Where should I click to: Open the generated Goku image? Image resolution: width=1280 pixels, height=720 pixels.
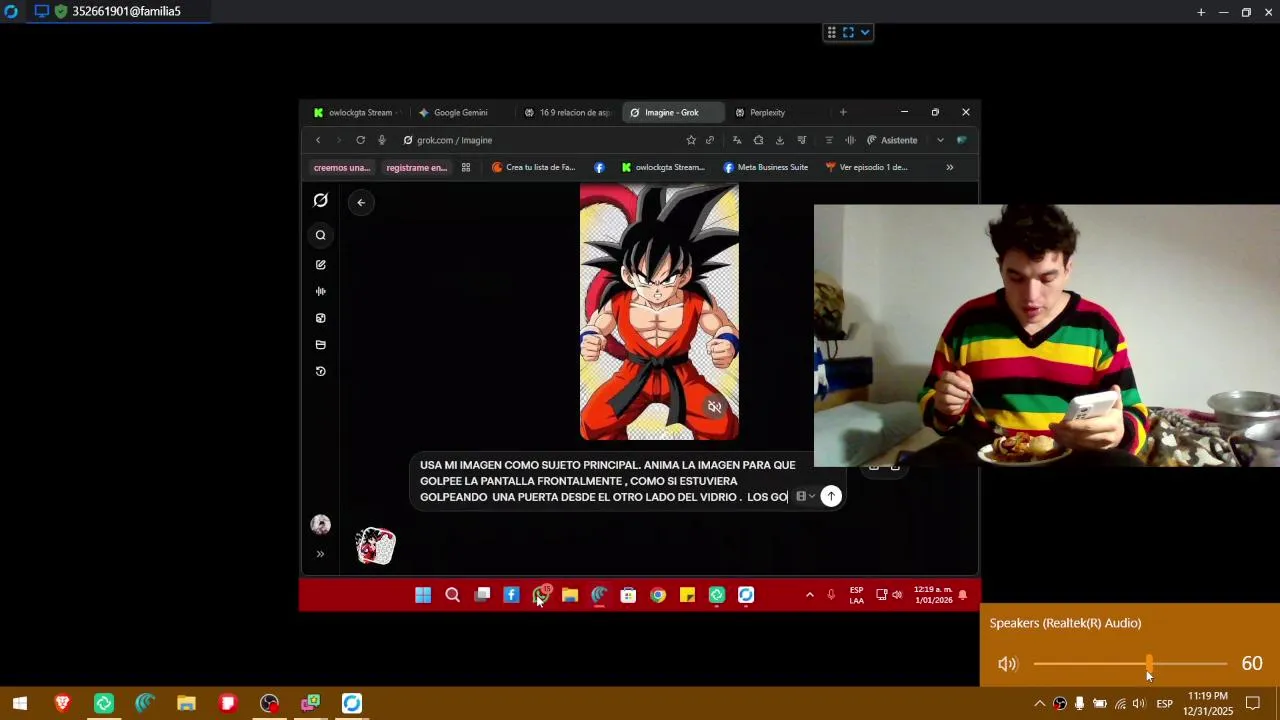click(659, 312)
